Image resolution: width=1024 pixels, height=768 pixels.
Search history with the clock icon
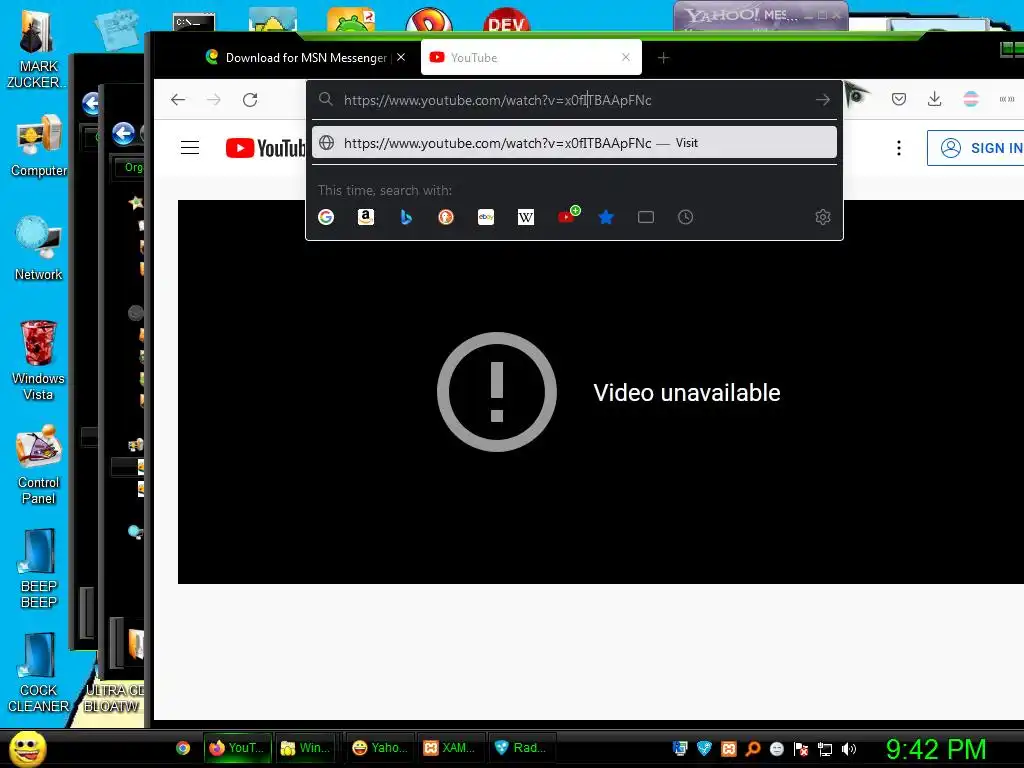click(685, 217)
